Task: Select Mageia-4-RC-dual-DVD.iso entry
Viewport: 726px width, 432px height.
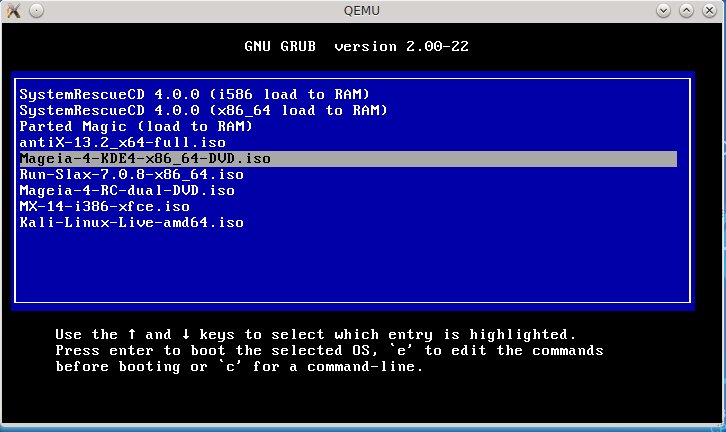Action: [127, 190]
